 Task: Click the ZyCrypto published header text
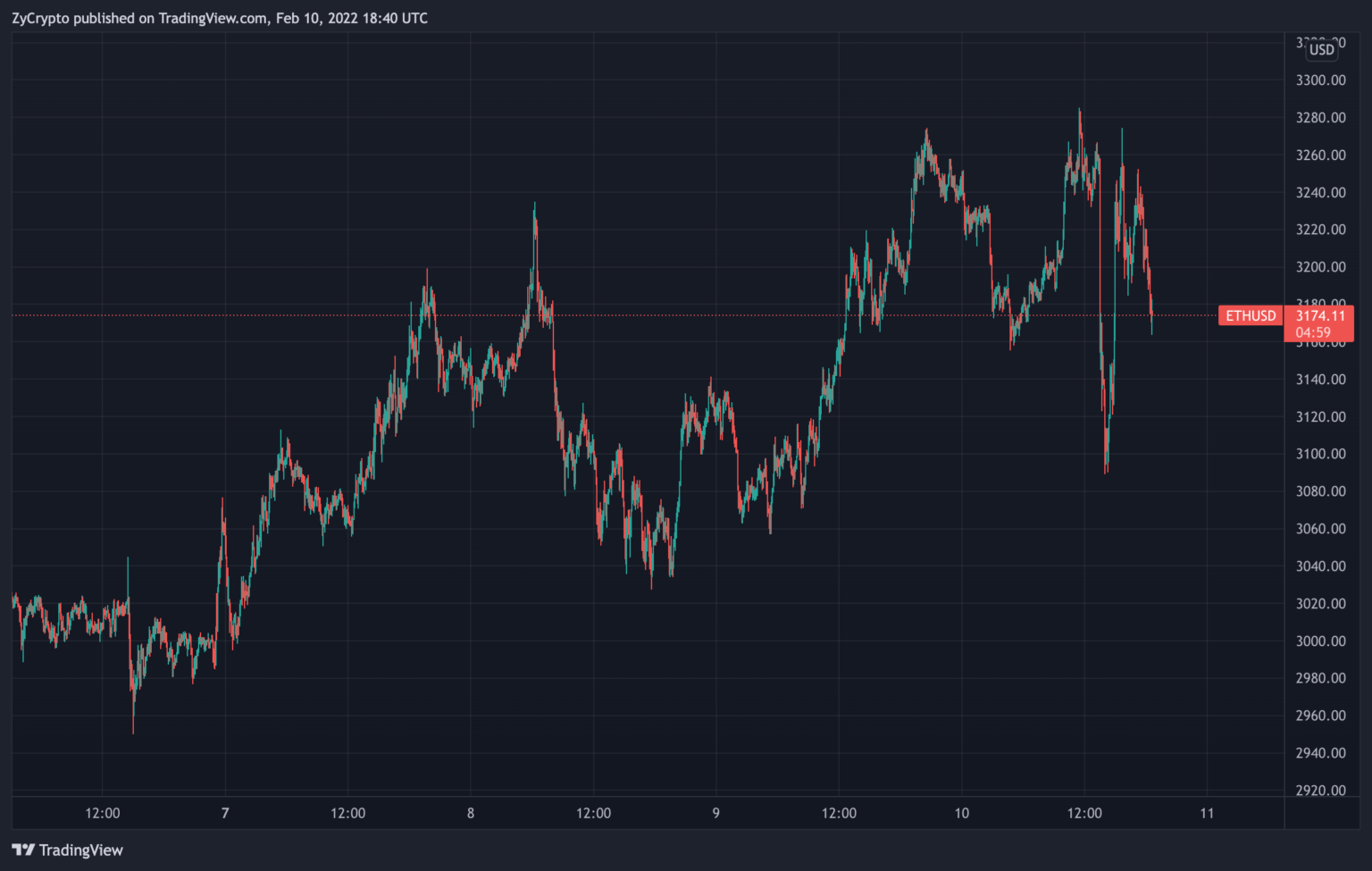[220, 18]
